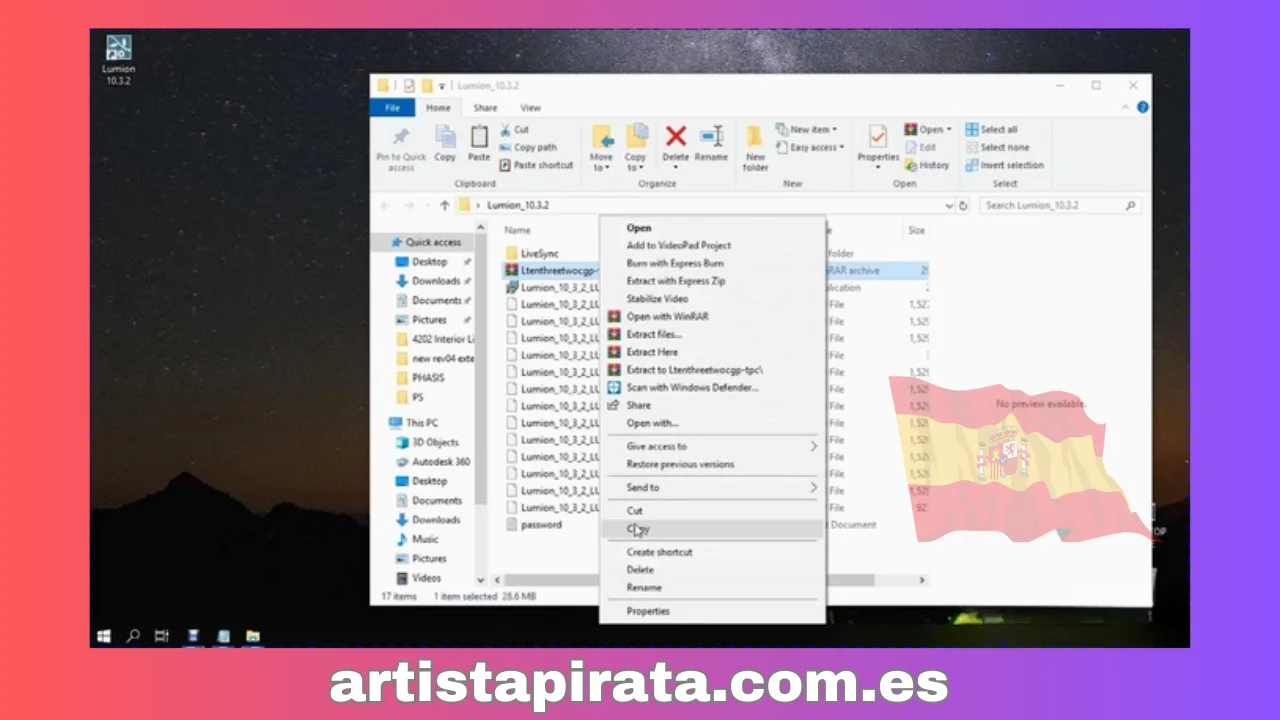Collapse the ribbon with the chevron

point(1126,107)
